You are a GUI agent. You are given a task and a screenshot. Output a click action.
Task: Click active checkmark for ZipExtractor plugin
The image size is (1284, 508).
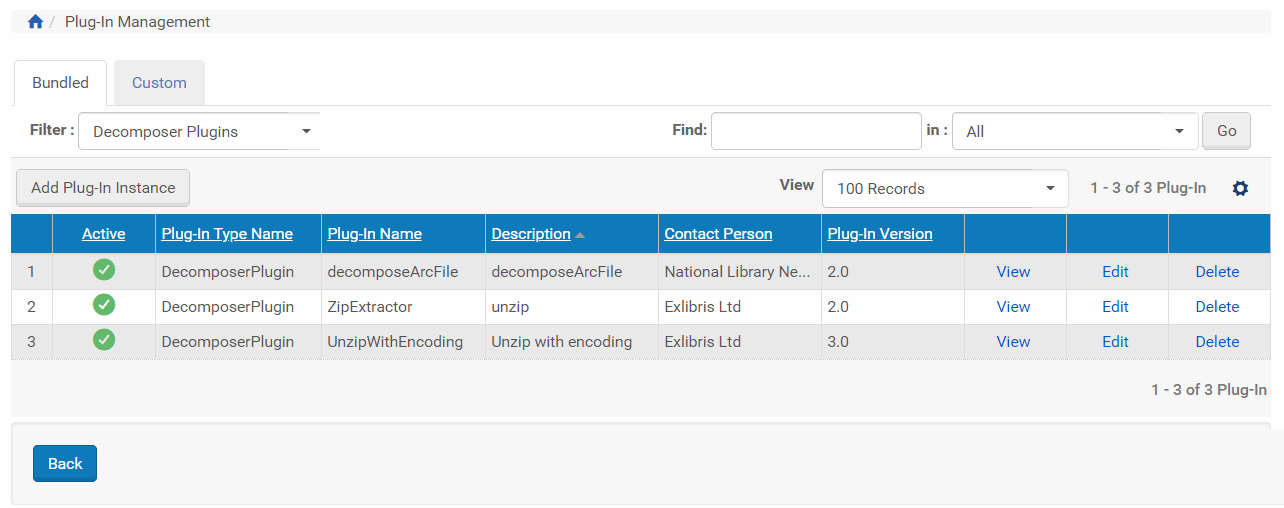click(x=104, y=305)
